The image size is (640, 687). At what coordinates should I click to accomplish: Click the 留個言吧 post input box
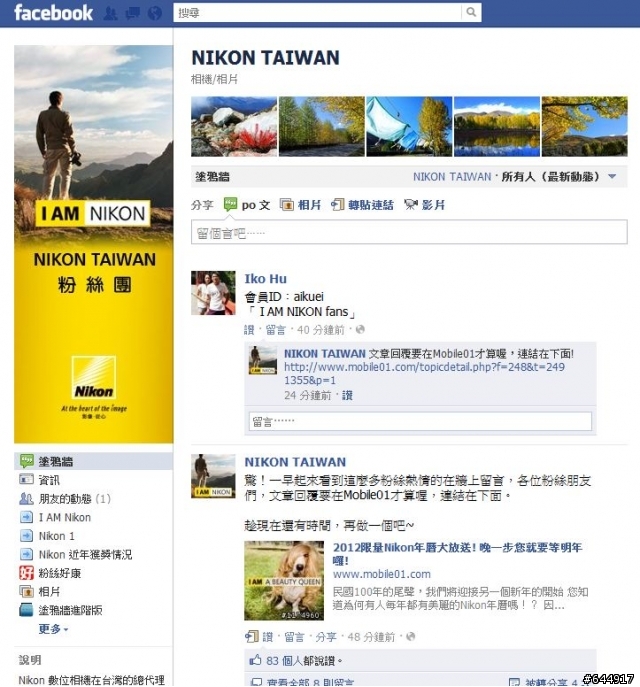(409, 232)
